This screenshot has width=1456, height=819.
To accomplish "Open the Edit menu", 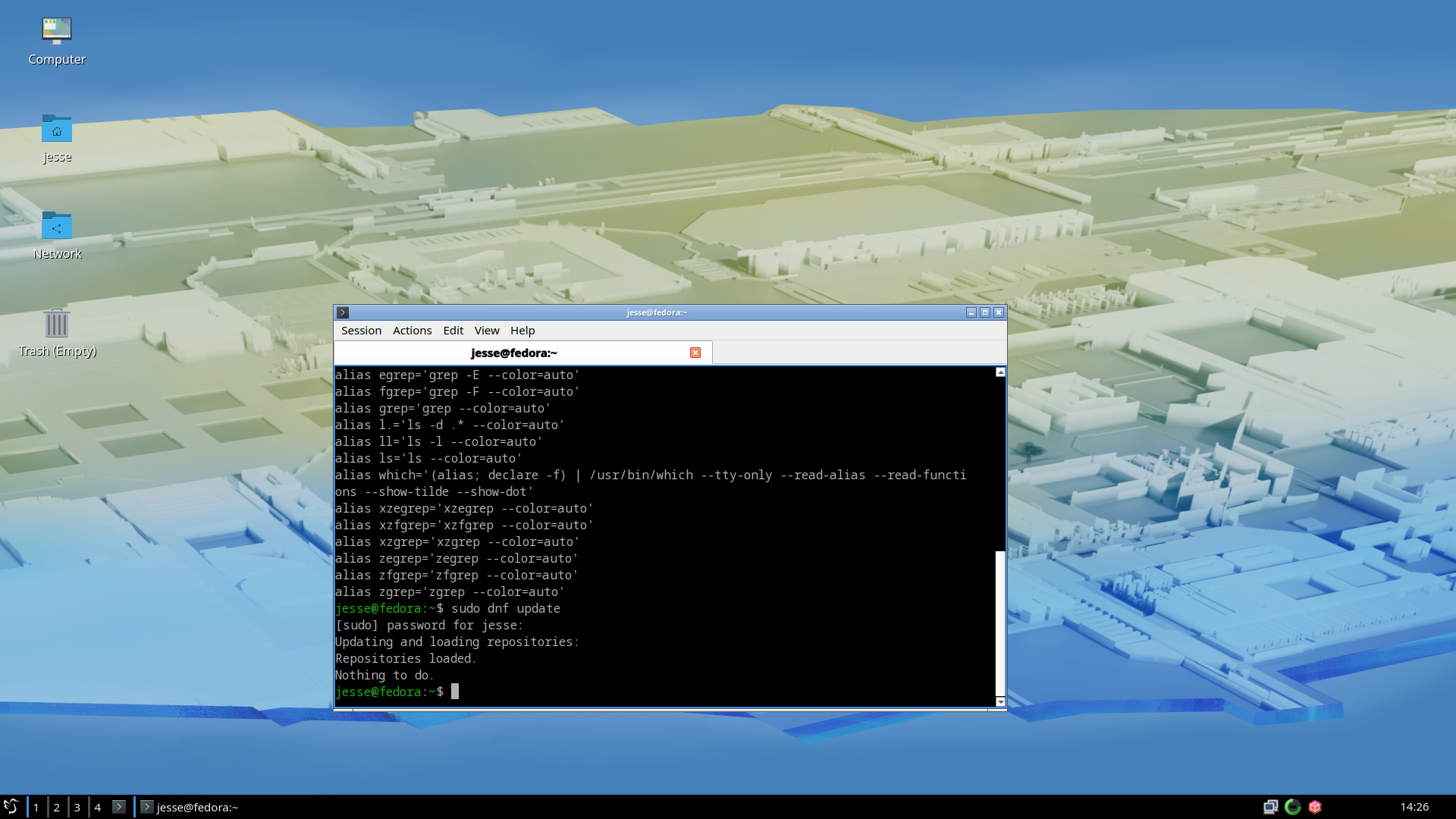I will pyautogui.click(x=453, y=331).
